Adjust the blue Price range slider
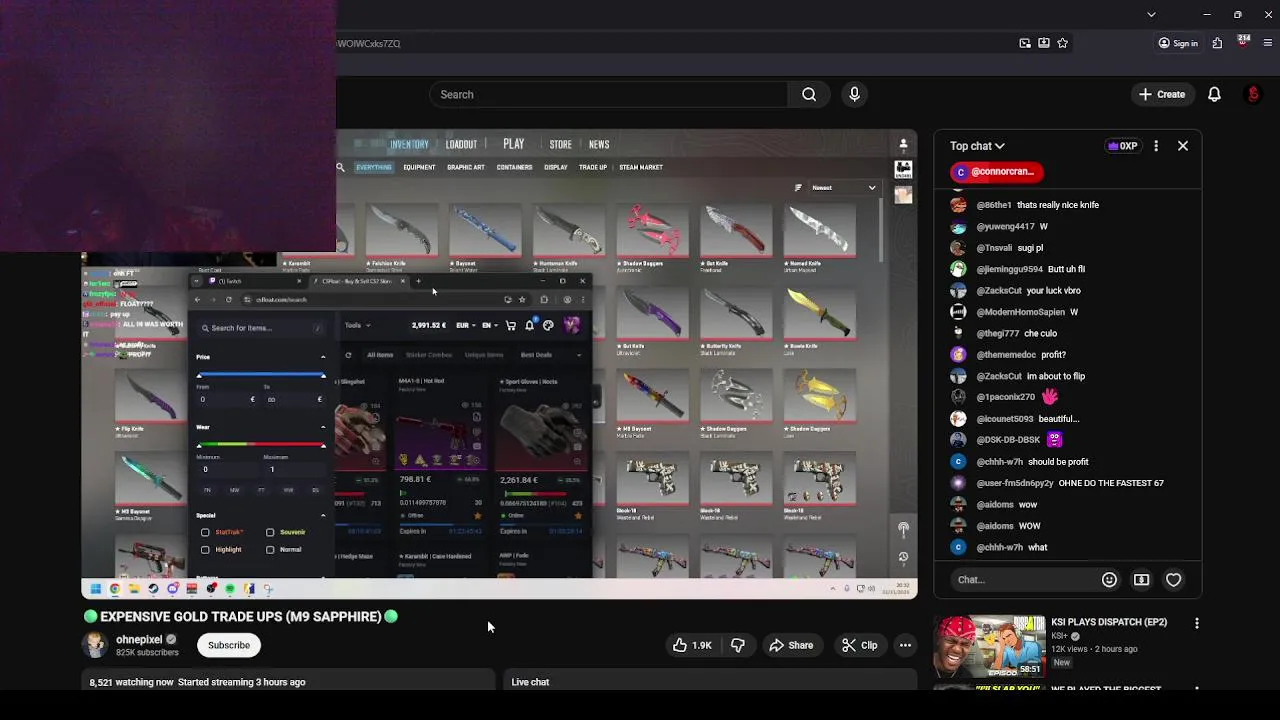The image size is (1280, 720). [x=261, y=376]
